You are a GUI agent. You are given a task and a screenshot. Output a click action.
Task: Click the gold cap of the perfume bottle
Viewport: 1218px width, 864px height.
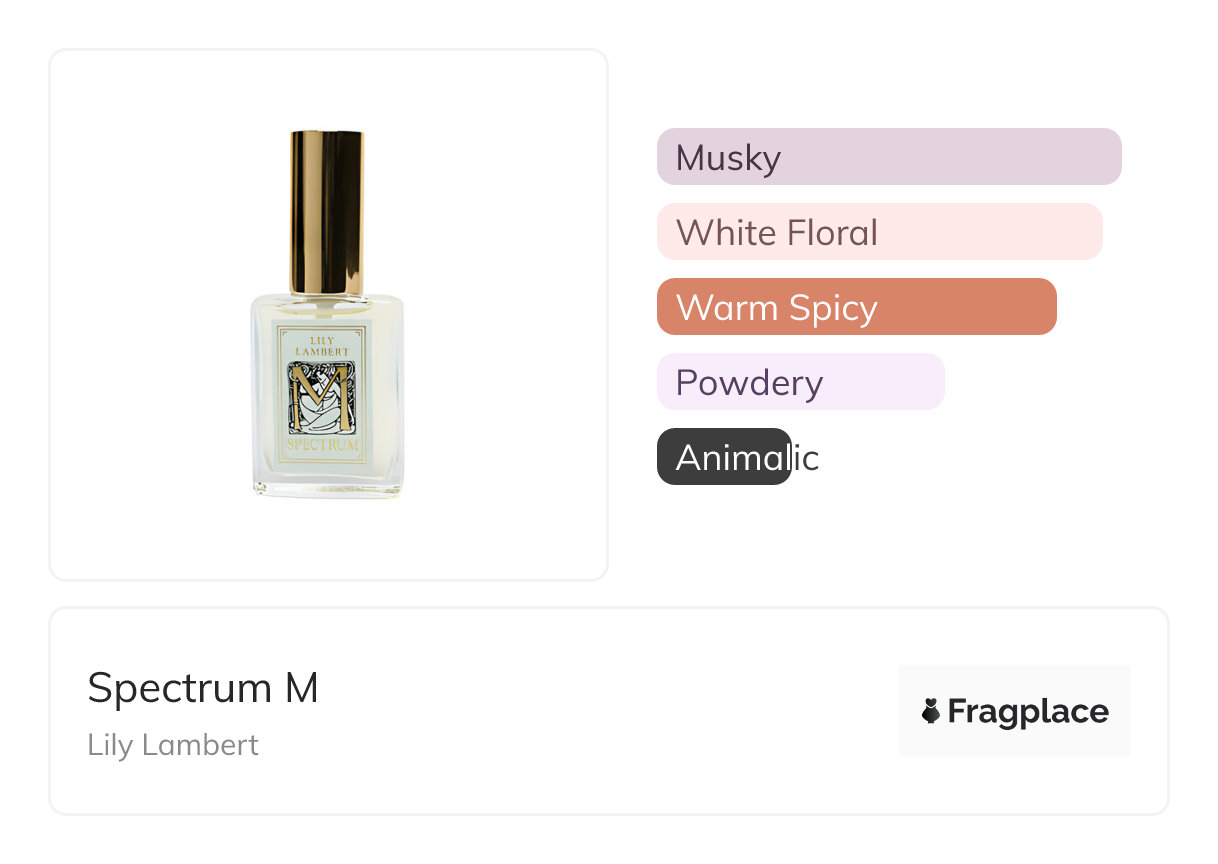327,211
